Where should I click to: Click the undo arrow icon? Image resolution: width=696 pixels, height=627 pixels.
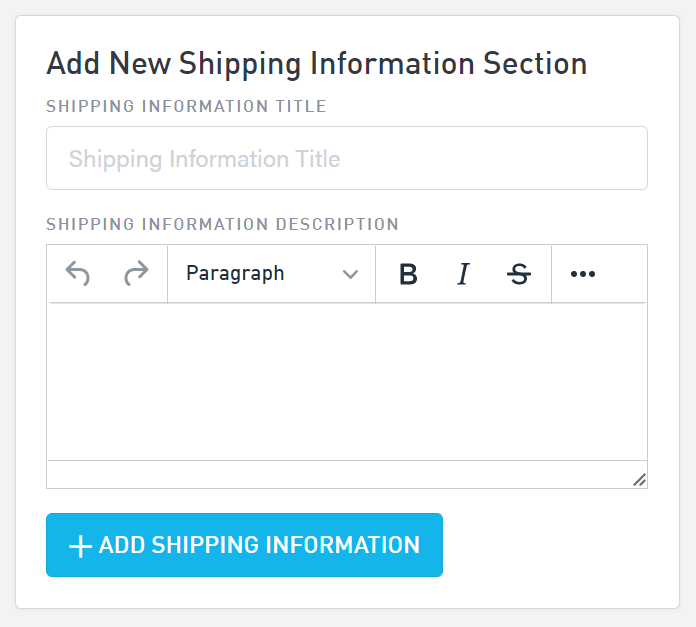[77, 273]
